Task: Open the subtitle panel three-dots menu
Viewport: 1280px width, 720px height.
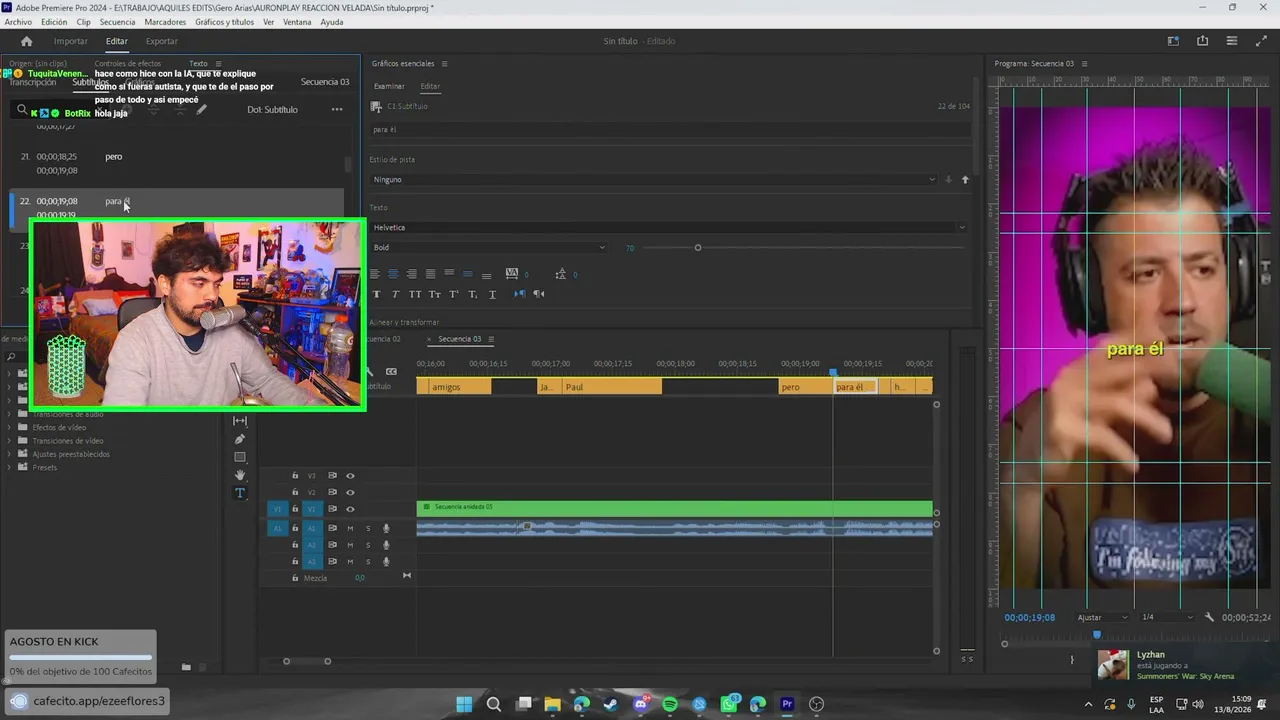Action: point(337,109)
